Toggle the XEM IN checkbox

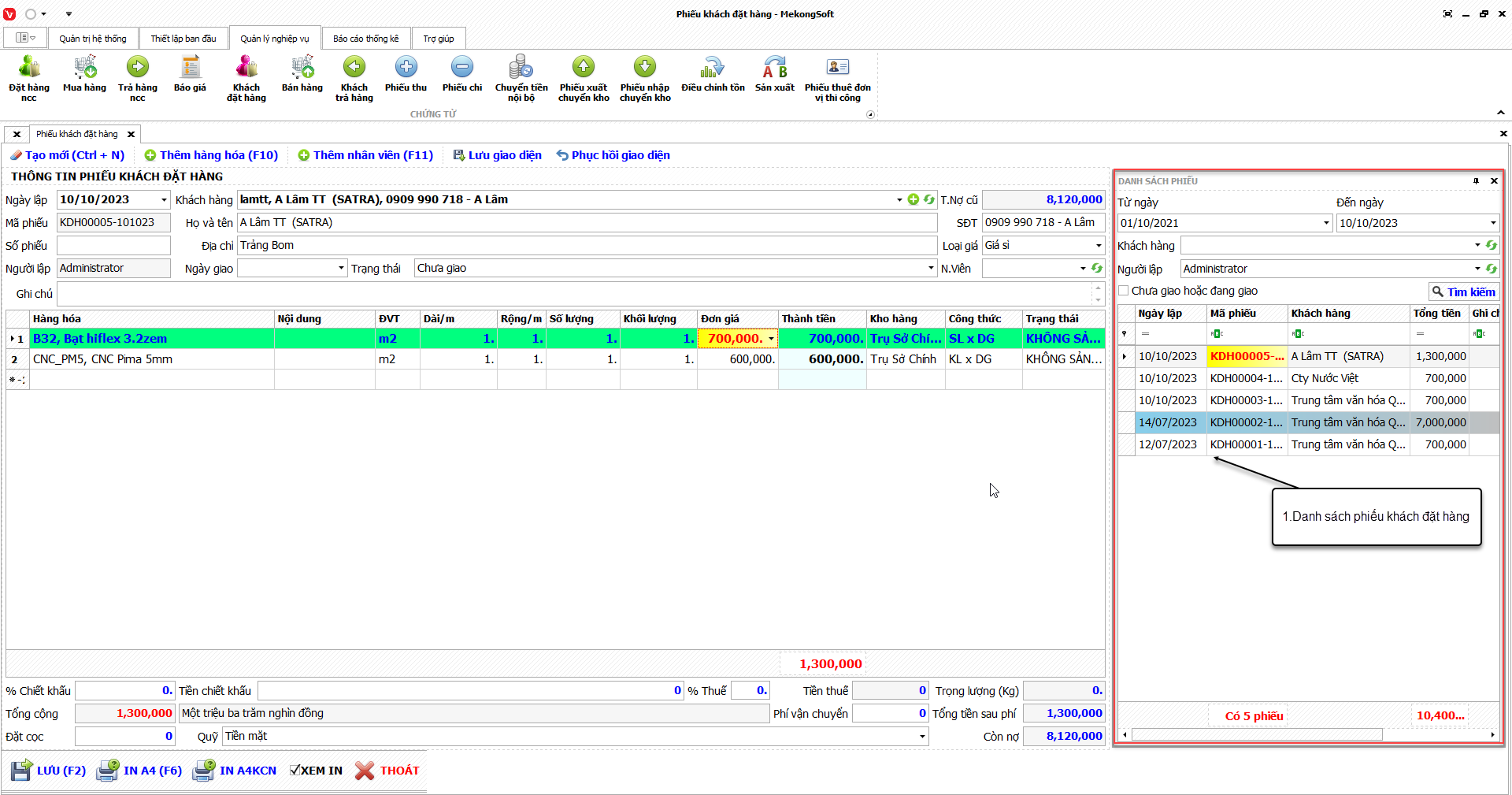[295, 771]
